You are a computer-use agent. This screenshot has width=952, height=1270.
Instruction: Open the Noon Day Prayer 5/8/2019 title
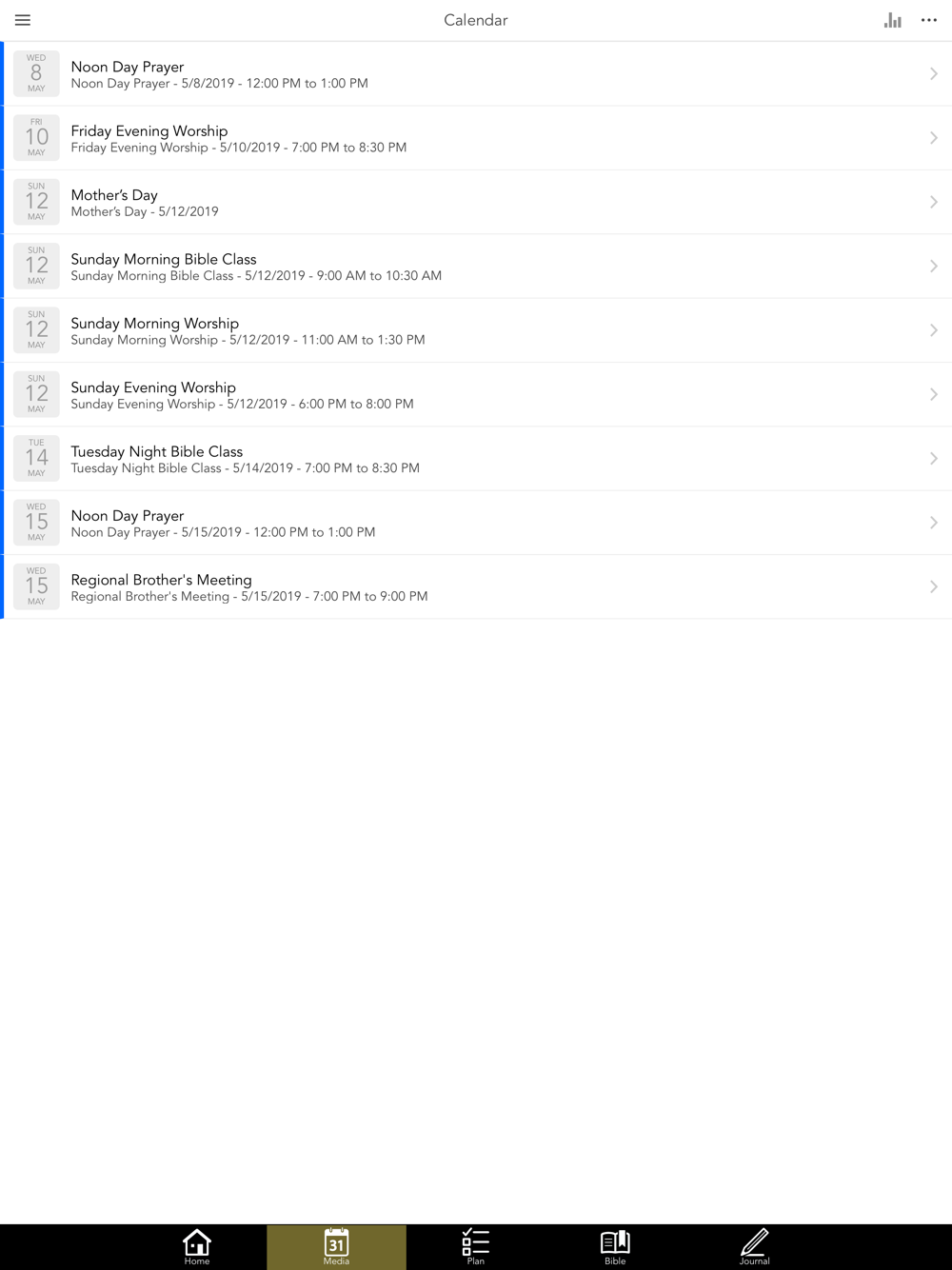pyautogui.click(x=128, y=67)
